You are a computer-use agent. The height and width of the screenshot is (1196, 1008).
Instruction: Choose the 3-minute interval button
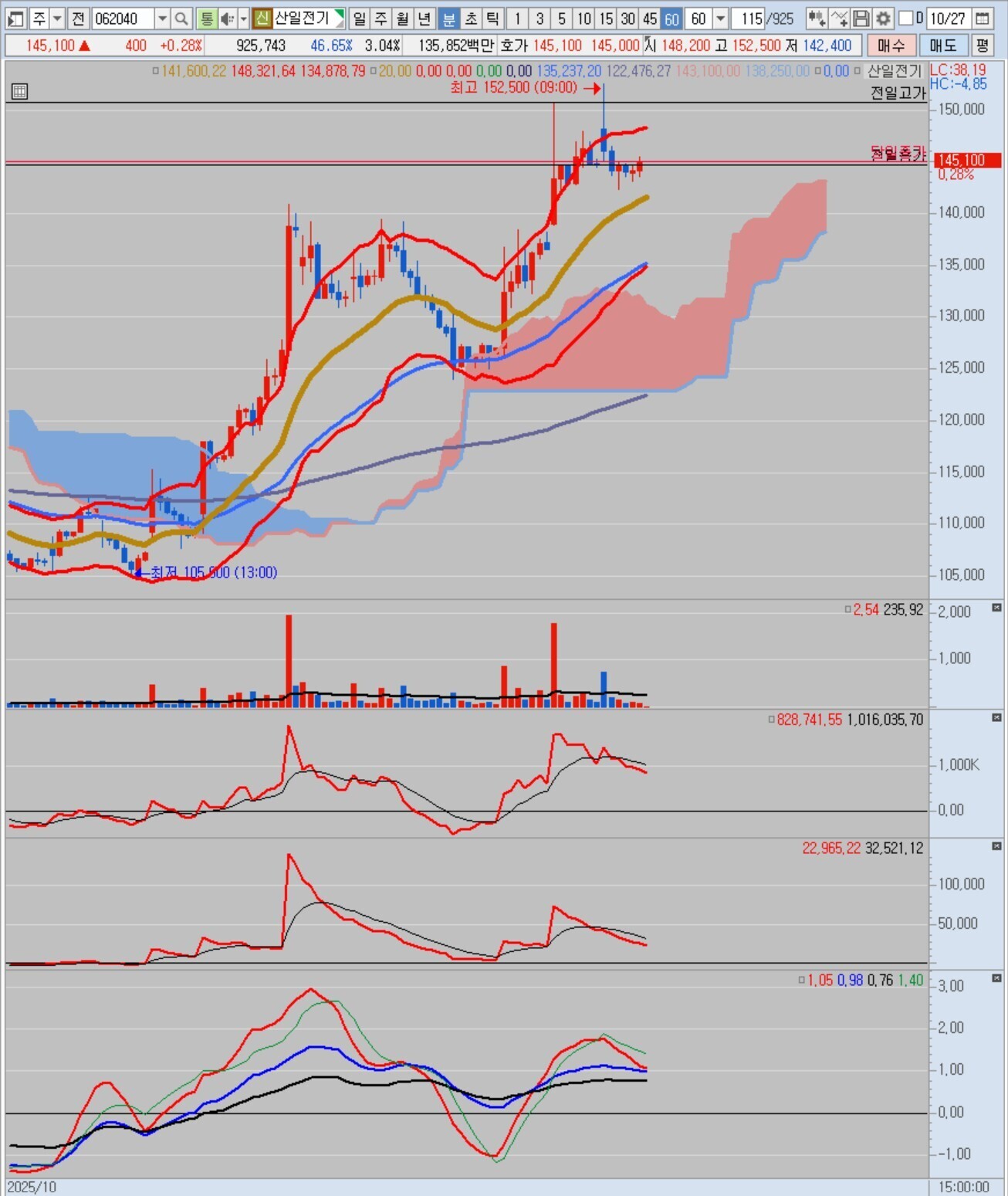[x=540, y=18]
